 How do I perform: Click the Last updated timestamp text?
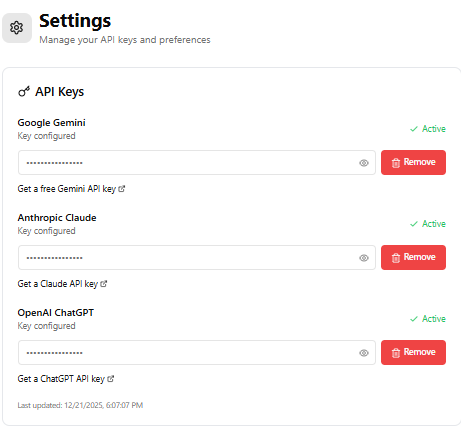click(80, 405)
